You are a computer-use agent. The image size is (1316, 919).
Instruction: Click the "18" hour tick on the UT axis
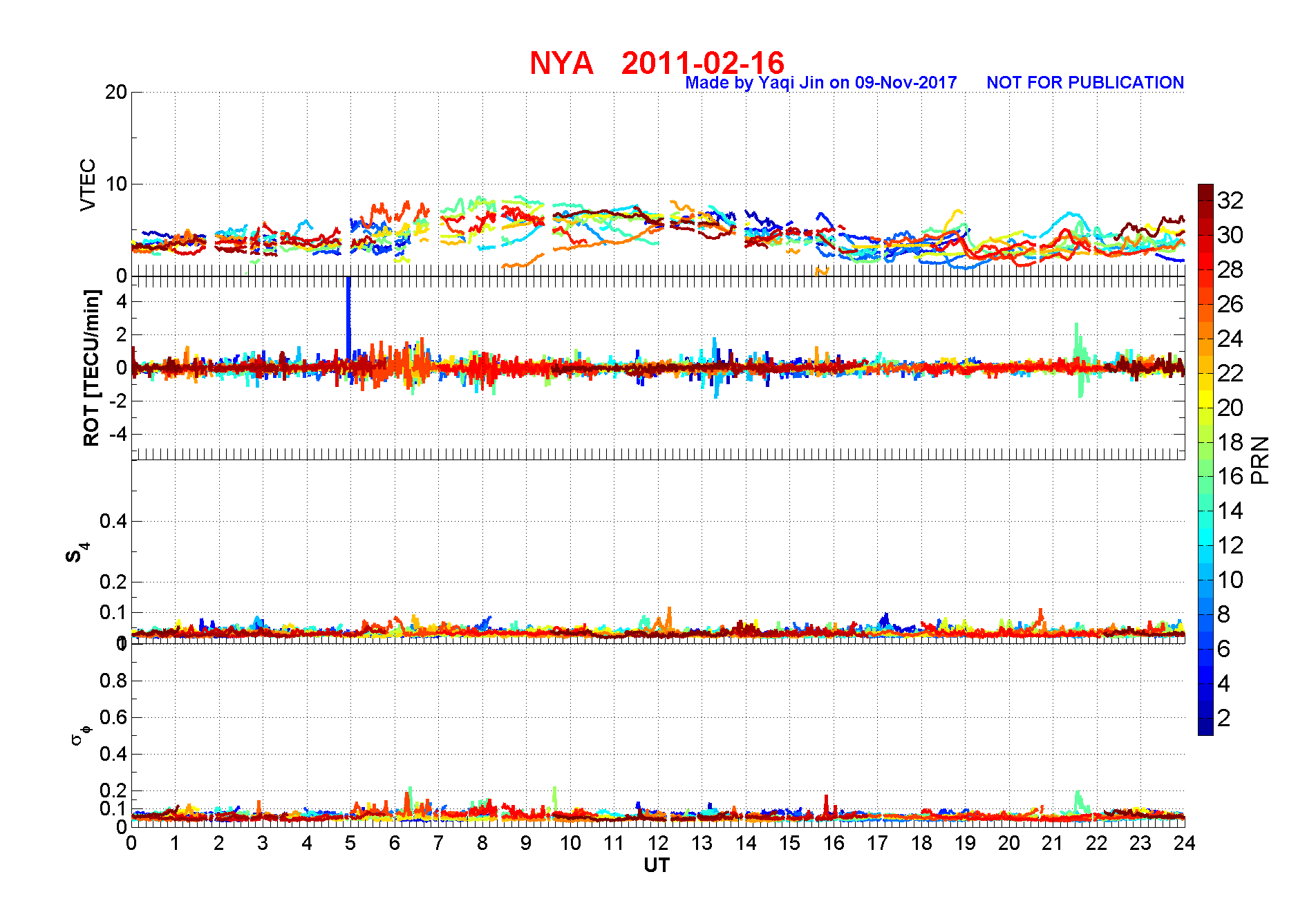tap(921, 843)
